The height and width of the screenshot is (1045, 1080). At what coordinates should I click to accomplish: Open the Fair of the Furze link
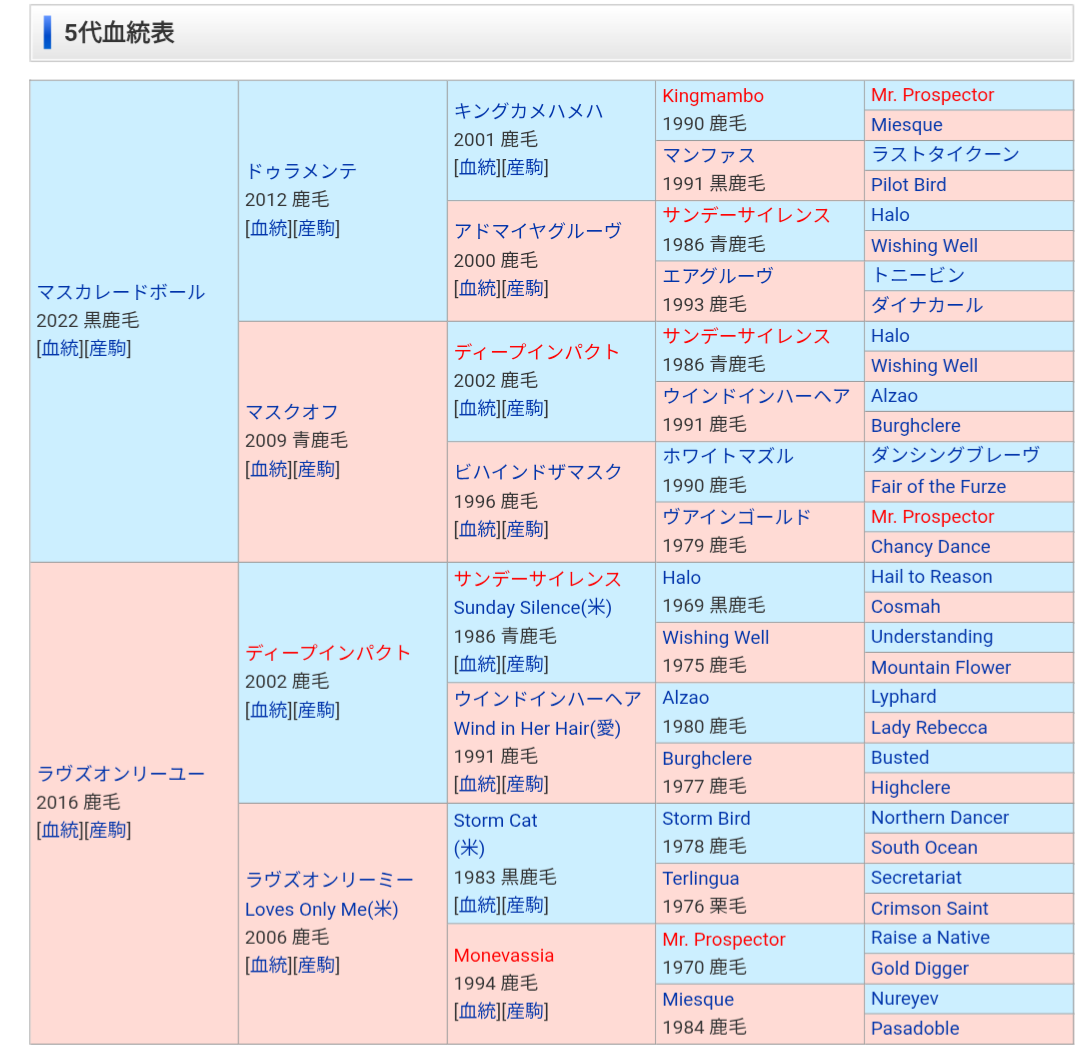938,486
